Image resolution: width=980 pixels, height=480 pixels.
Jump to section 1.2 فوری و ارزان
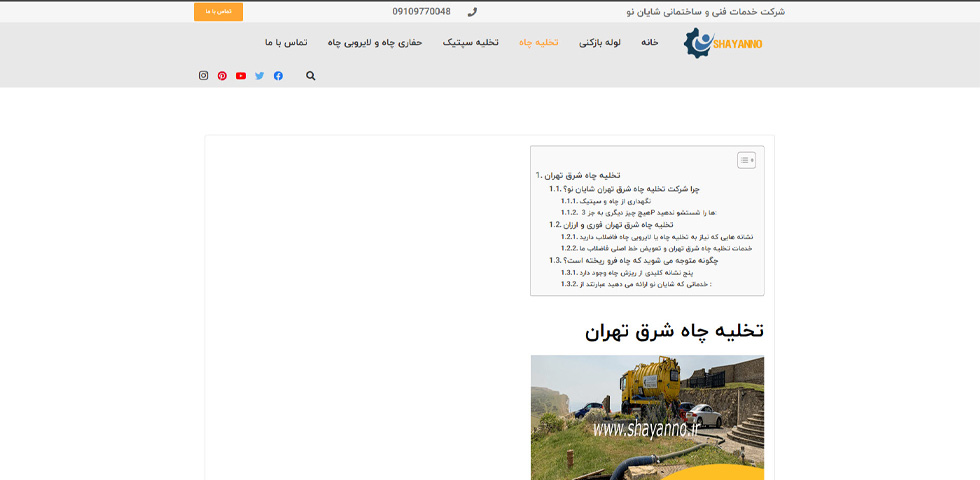coord(611,224)
